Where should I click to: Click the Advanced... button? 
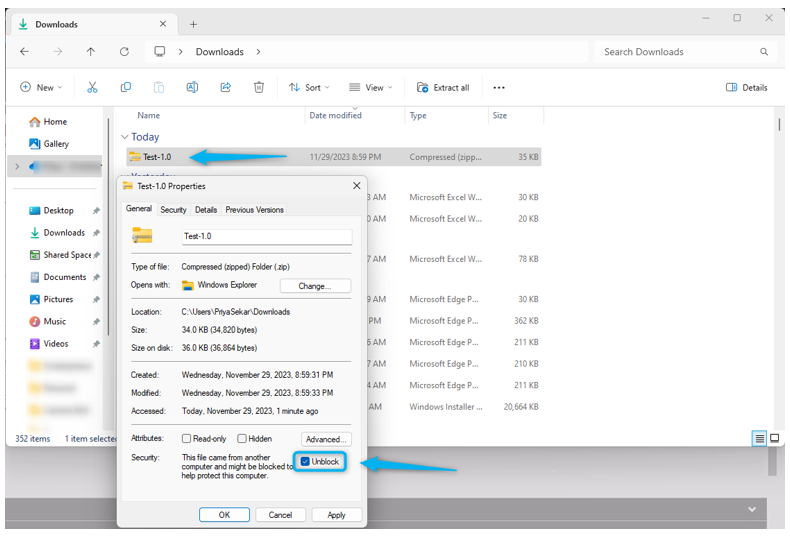(326, 439)
